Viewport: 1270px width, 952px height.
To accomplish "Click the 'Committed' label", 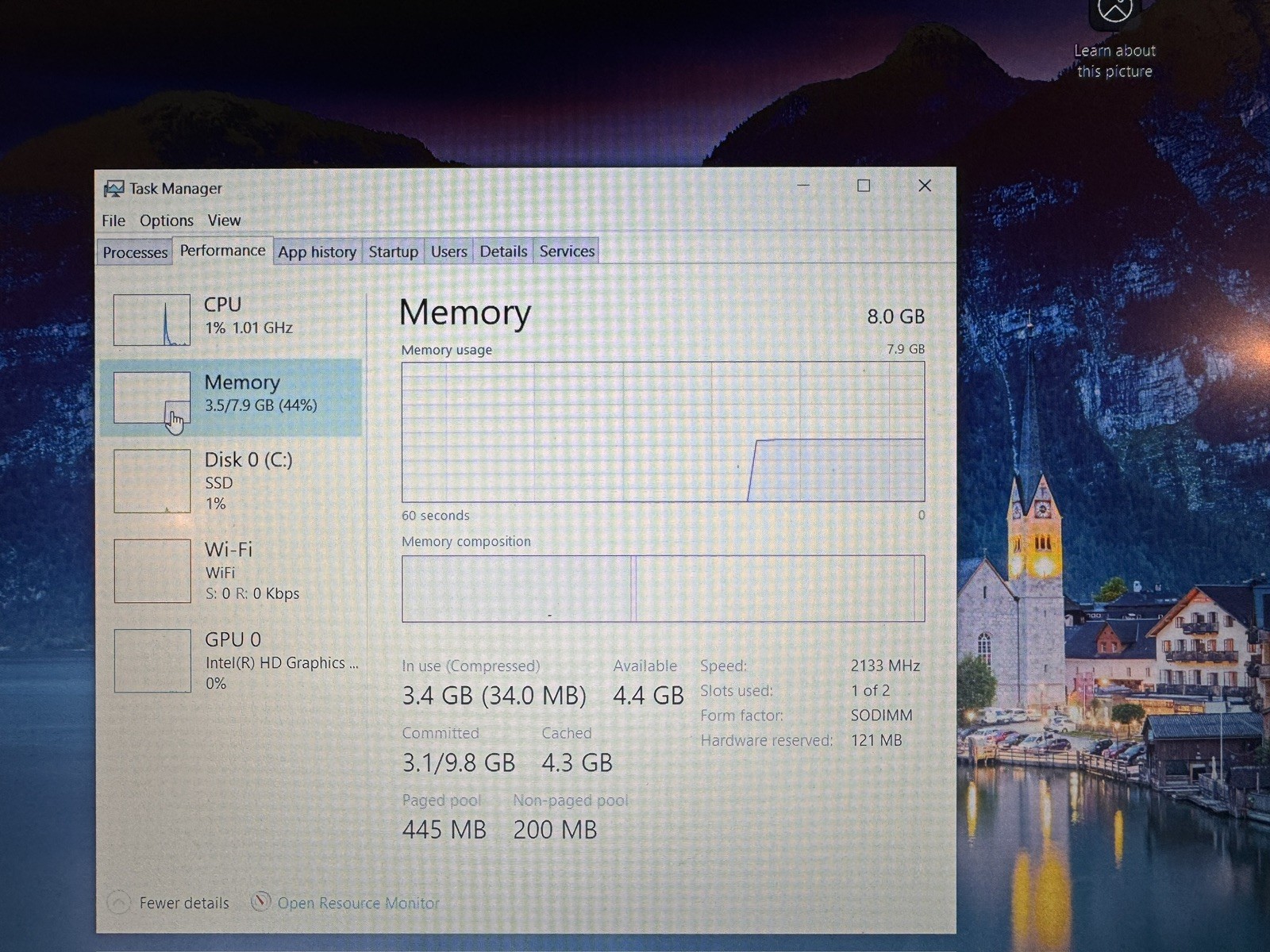I will [x=441, y=733].
